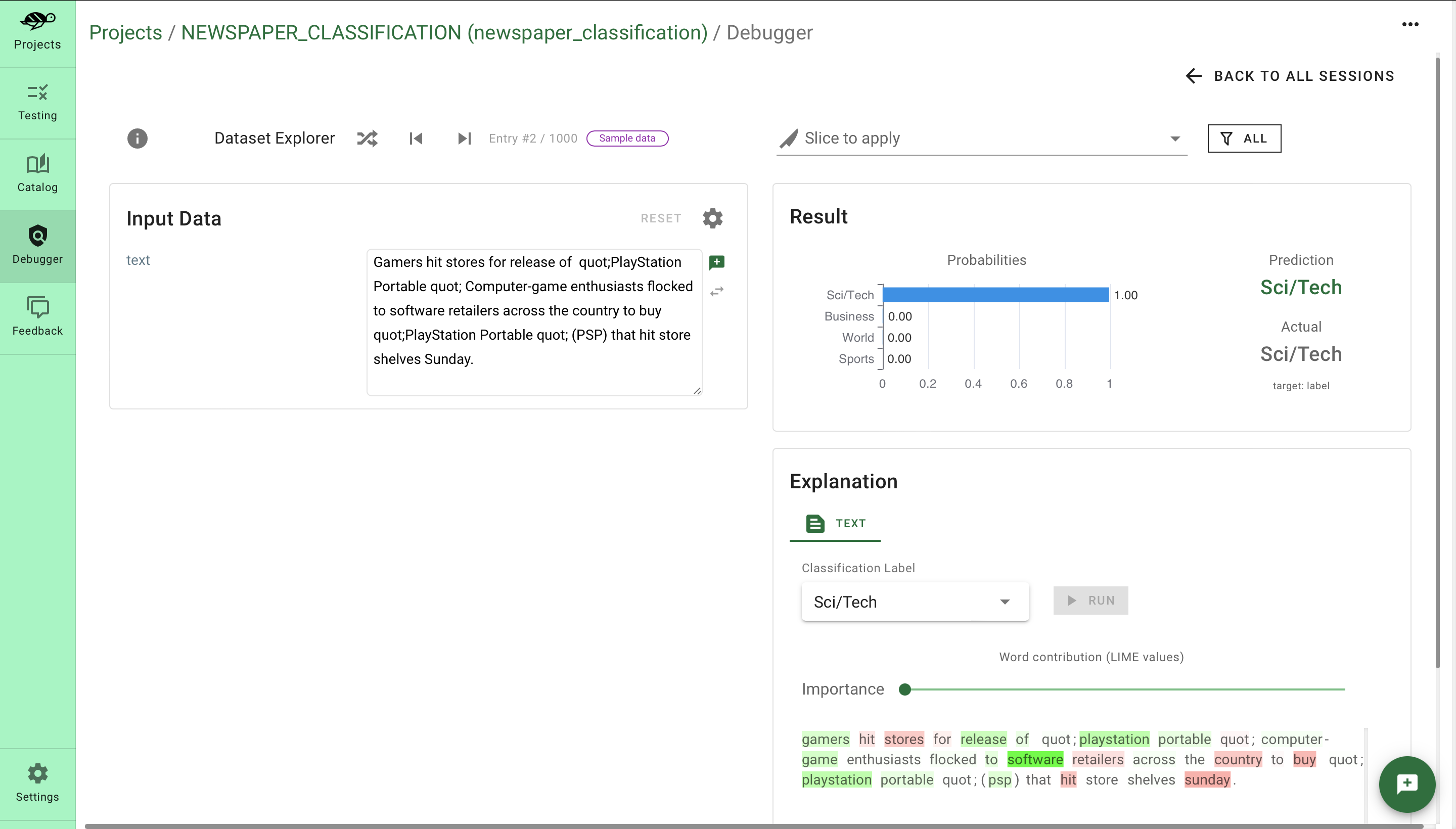Click the bottom horizontal scrollbar
The width and height of the screenshot is (1456, 829).
click(754, 825)
